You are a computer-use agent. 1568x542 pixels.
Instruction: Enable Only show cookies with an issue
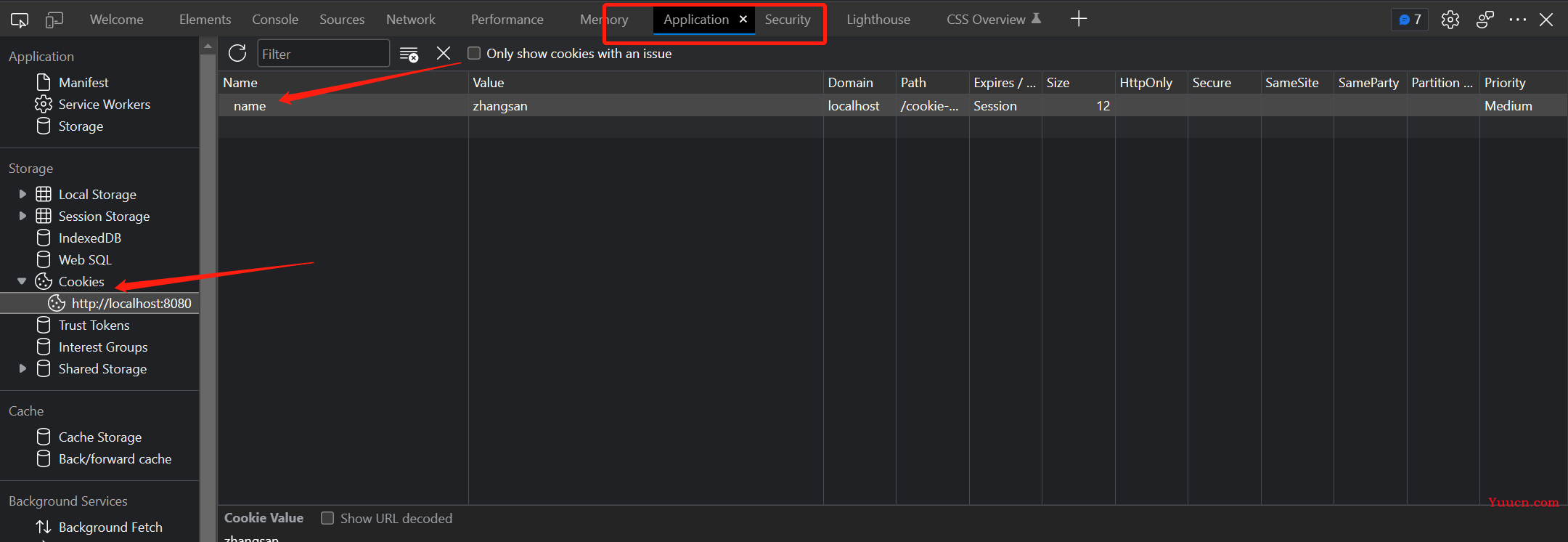474,53
